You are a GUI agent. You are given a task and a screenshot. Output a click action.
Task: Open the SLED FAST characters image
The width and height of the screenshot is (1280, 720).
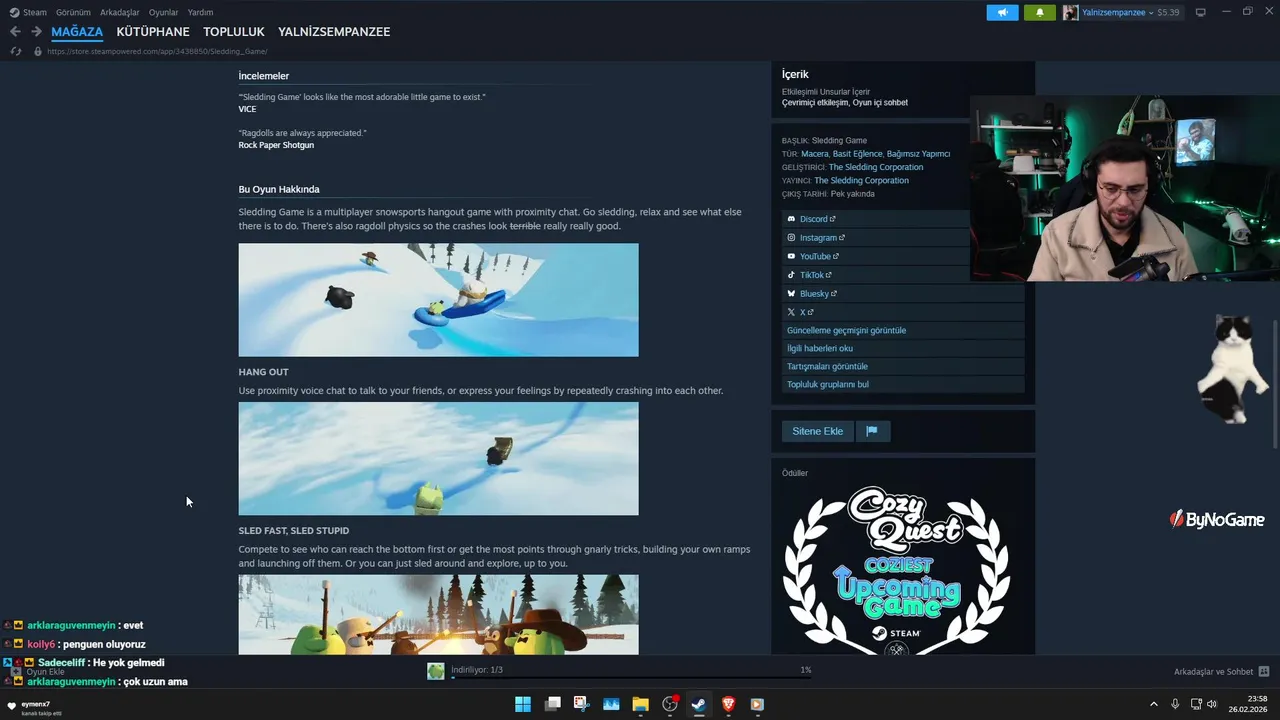coord(438,614)
